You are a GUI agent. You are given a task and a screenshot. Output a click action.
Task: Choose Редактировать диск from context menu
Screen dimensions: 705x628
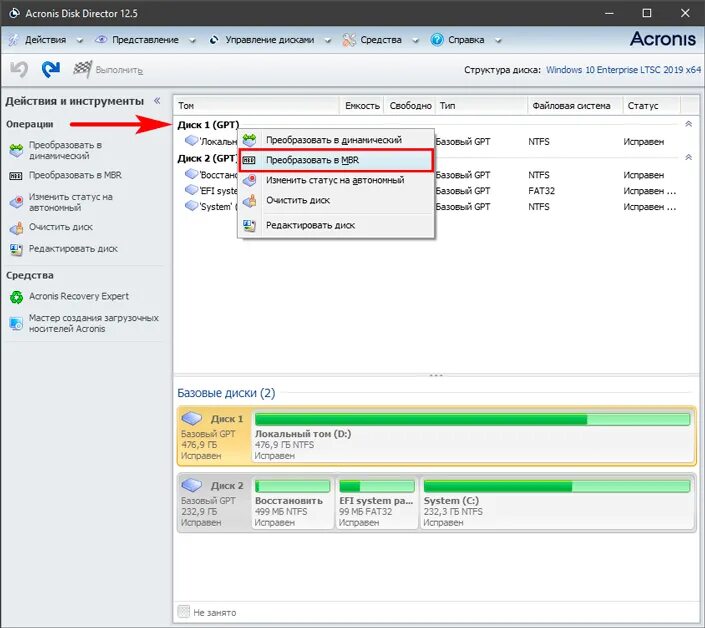tap(336, 225)
